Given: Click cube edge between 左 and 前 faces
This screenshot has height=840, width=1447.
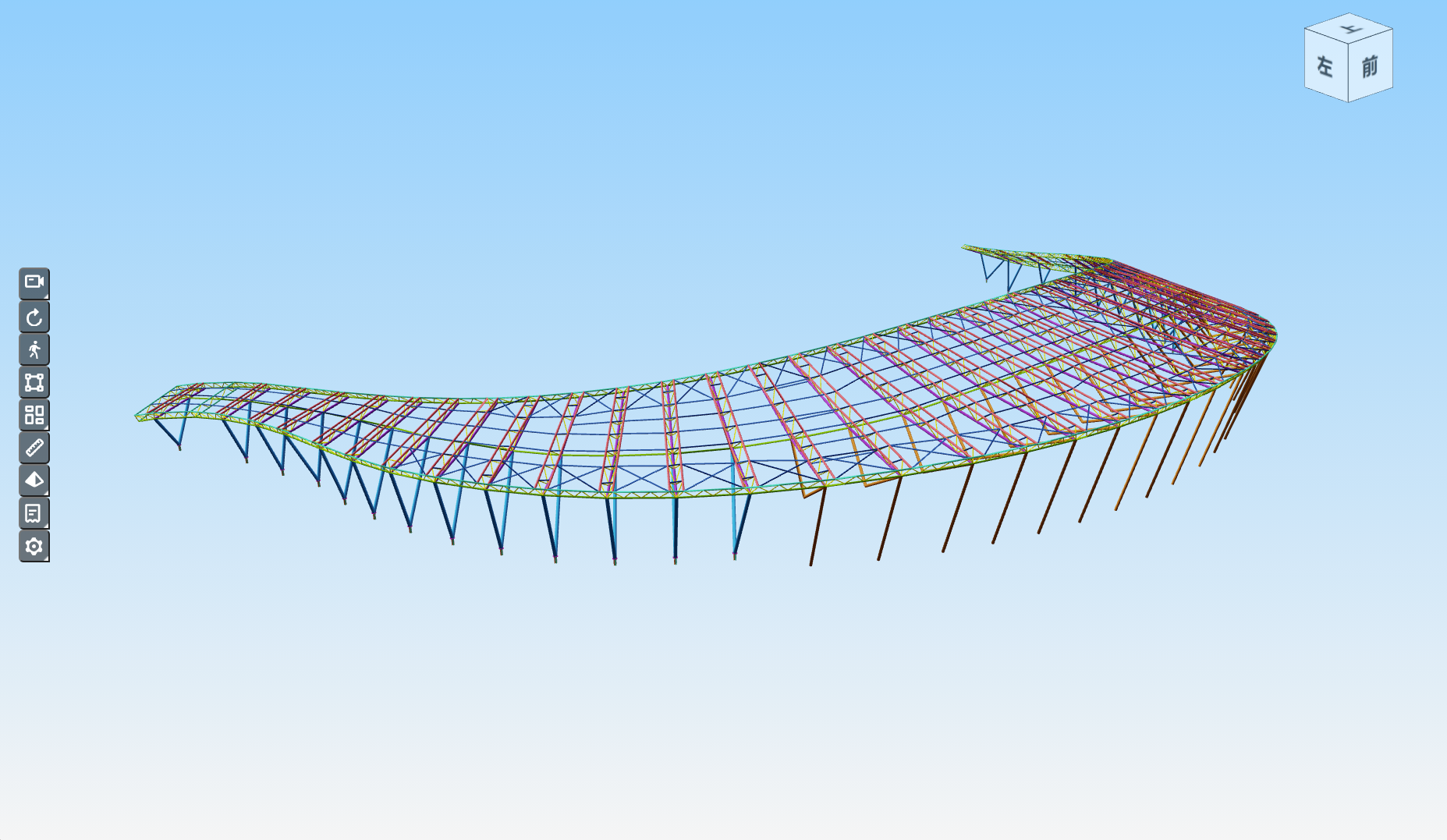Looking at the screenshot, I should click(1349, 75).
